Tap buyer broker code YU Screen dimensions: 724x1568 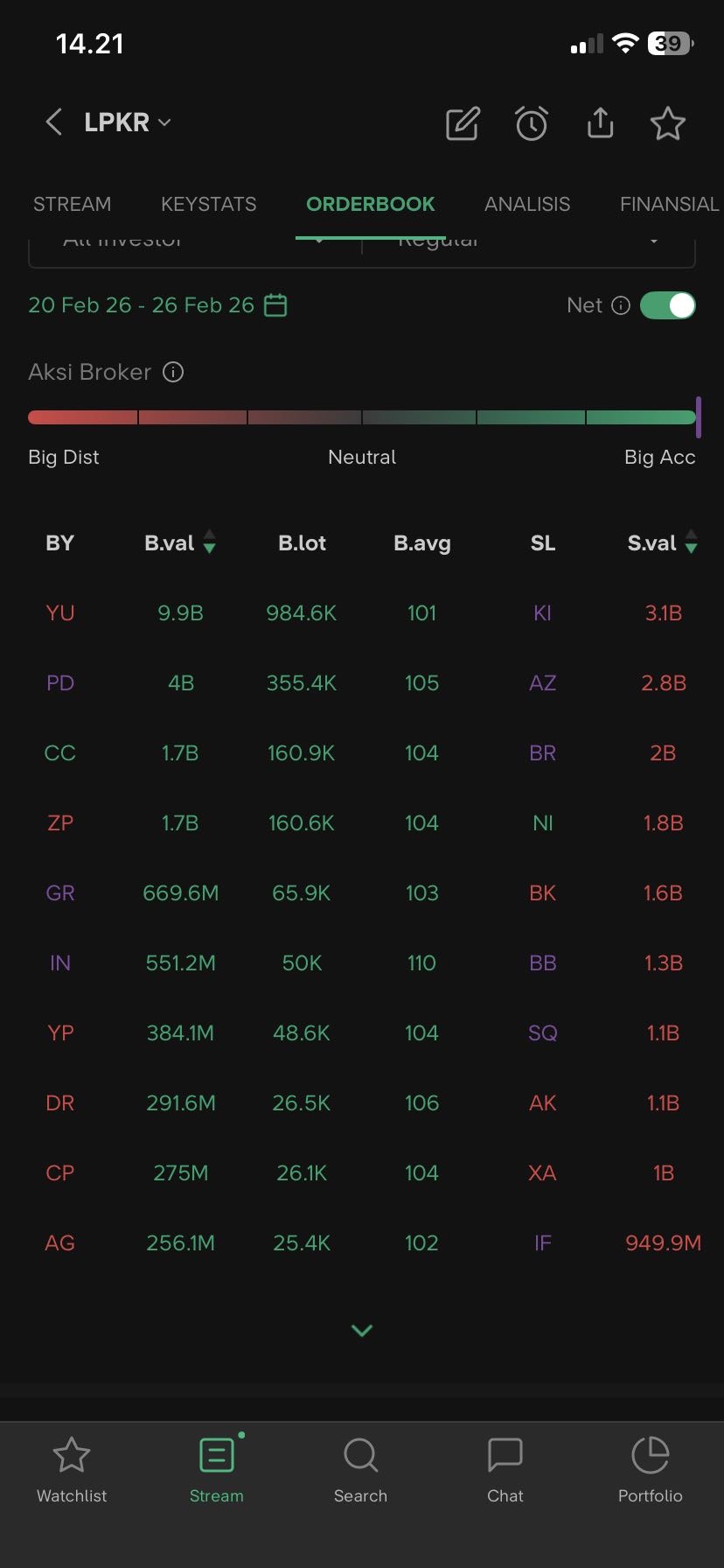(59, 612)
